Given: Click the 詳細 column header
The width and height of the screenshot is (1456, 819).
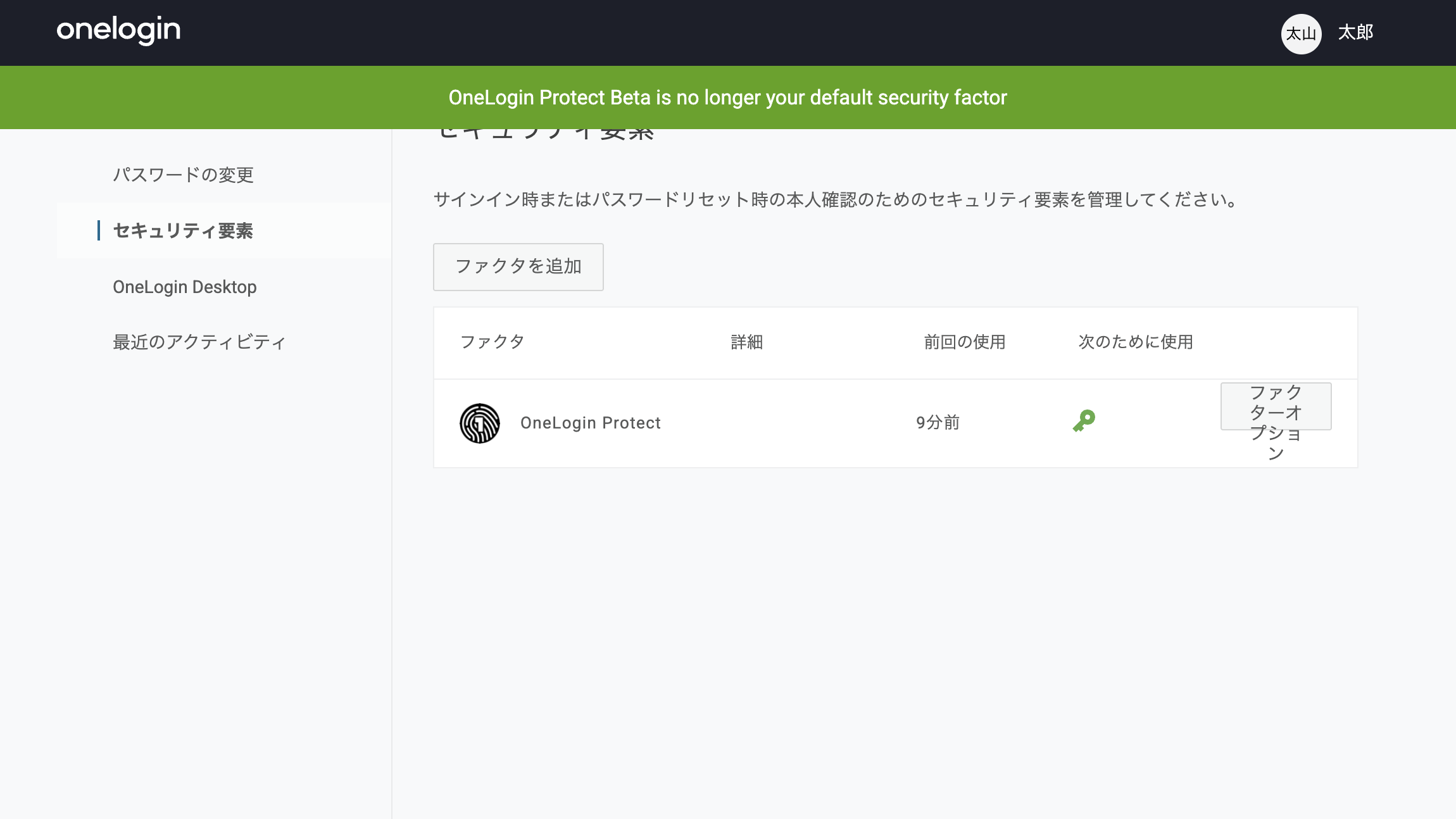Looking at the screenshot, I should [747, 342].
